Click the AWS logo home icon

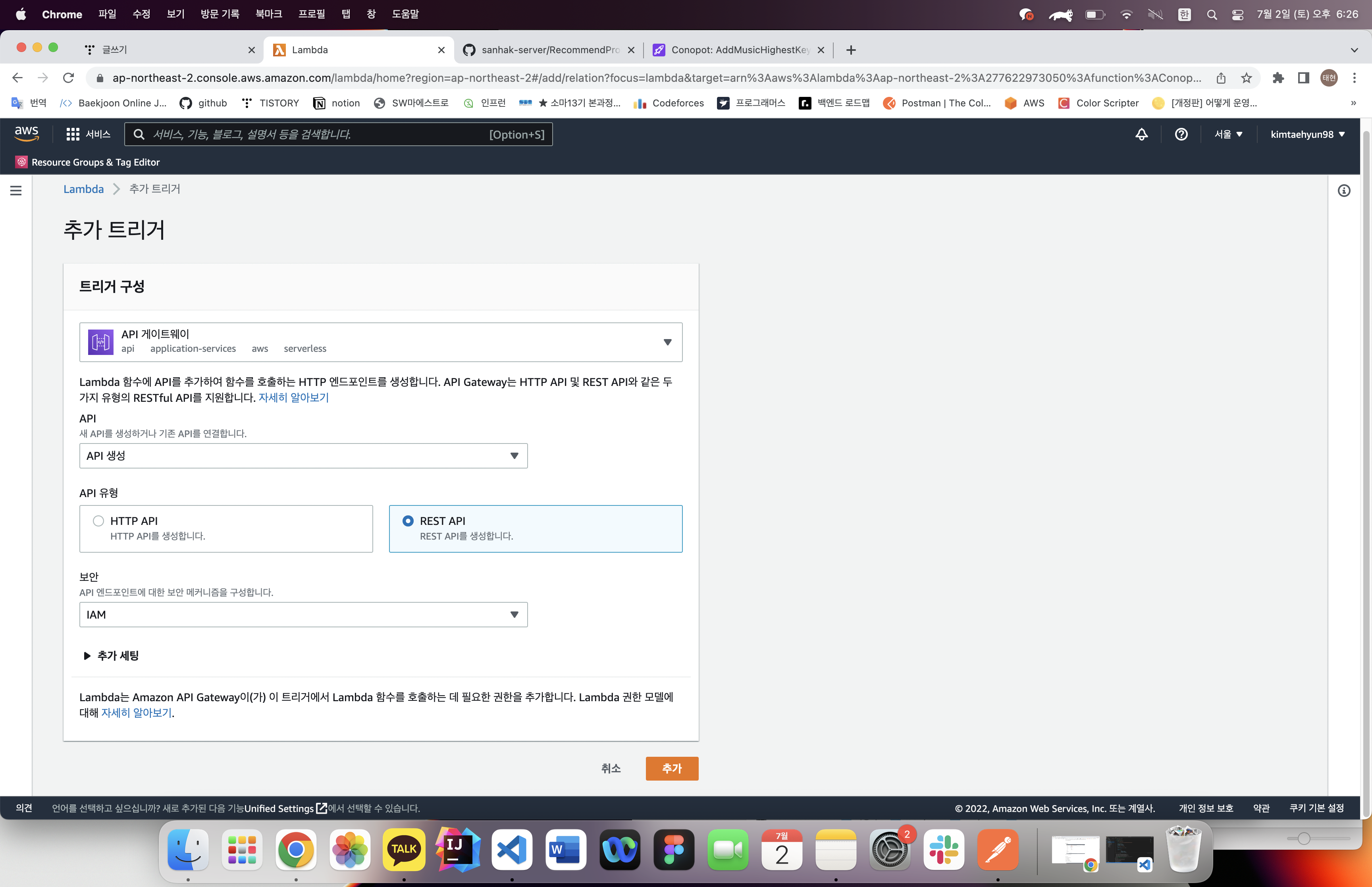point(27,134)
